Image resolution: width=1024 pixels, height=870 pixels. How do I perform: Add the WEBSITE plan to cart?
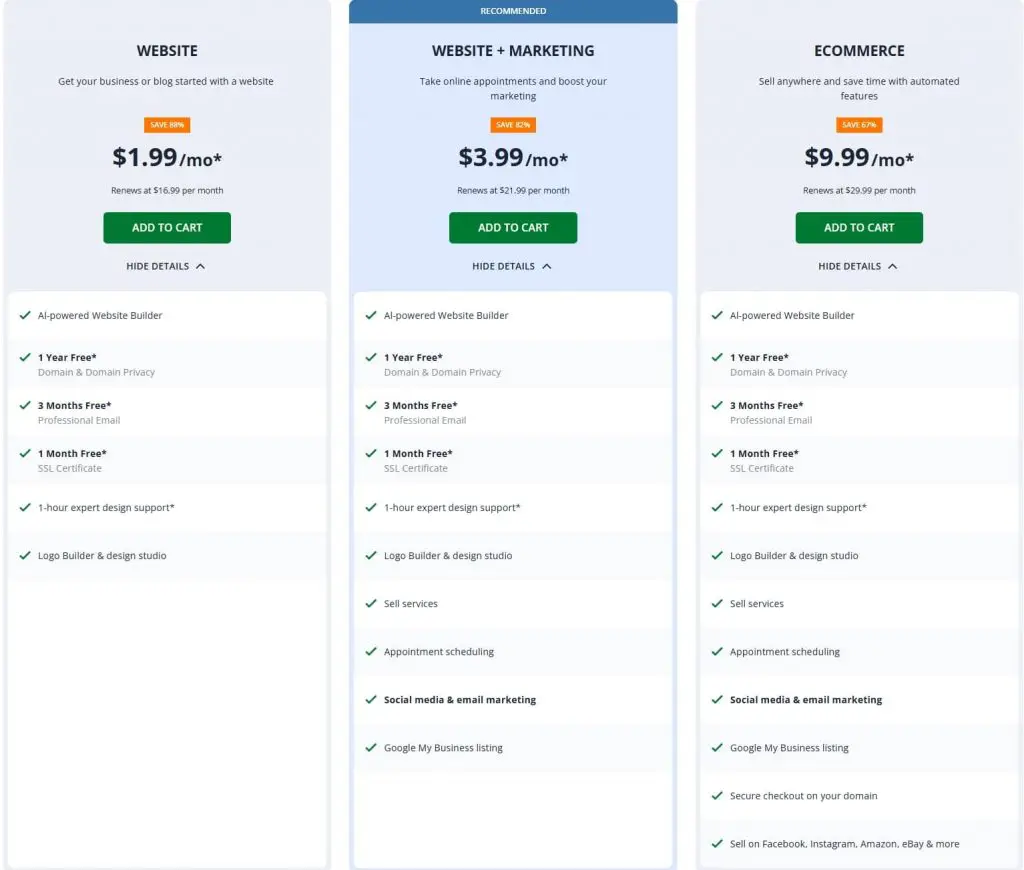point(166,227)
